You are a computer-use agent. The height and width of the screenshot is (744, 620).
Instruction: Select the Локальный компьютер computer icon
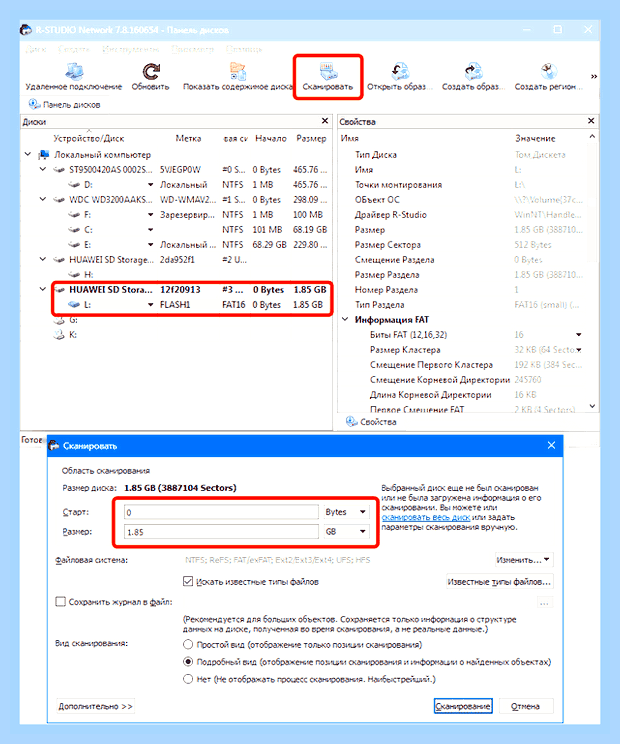44,155
